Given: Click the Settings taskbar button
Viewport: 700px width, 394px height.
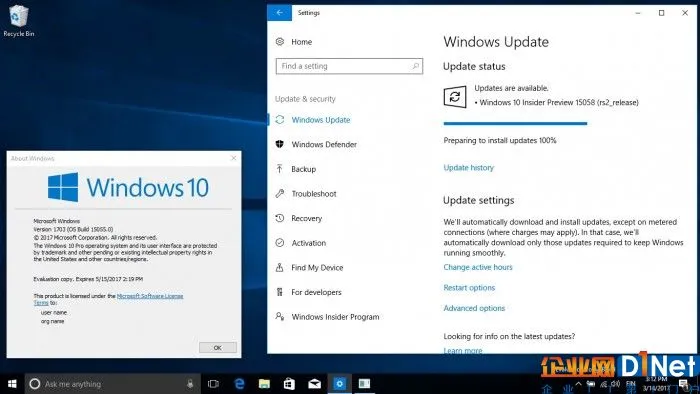Looking at the screenshot, I should pyautogui.click(x=340, y=384).
